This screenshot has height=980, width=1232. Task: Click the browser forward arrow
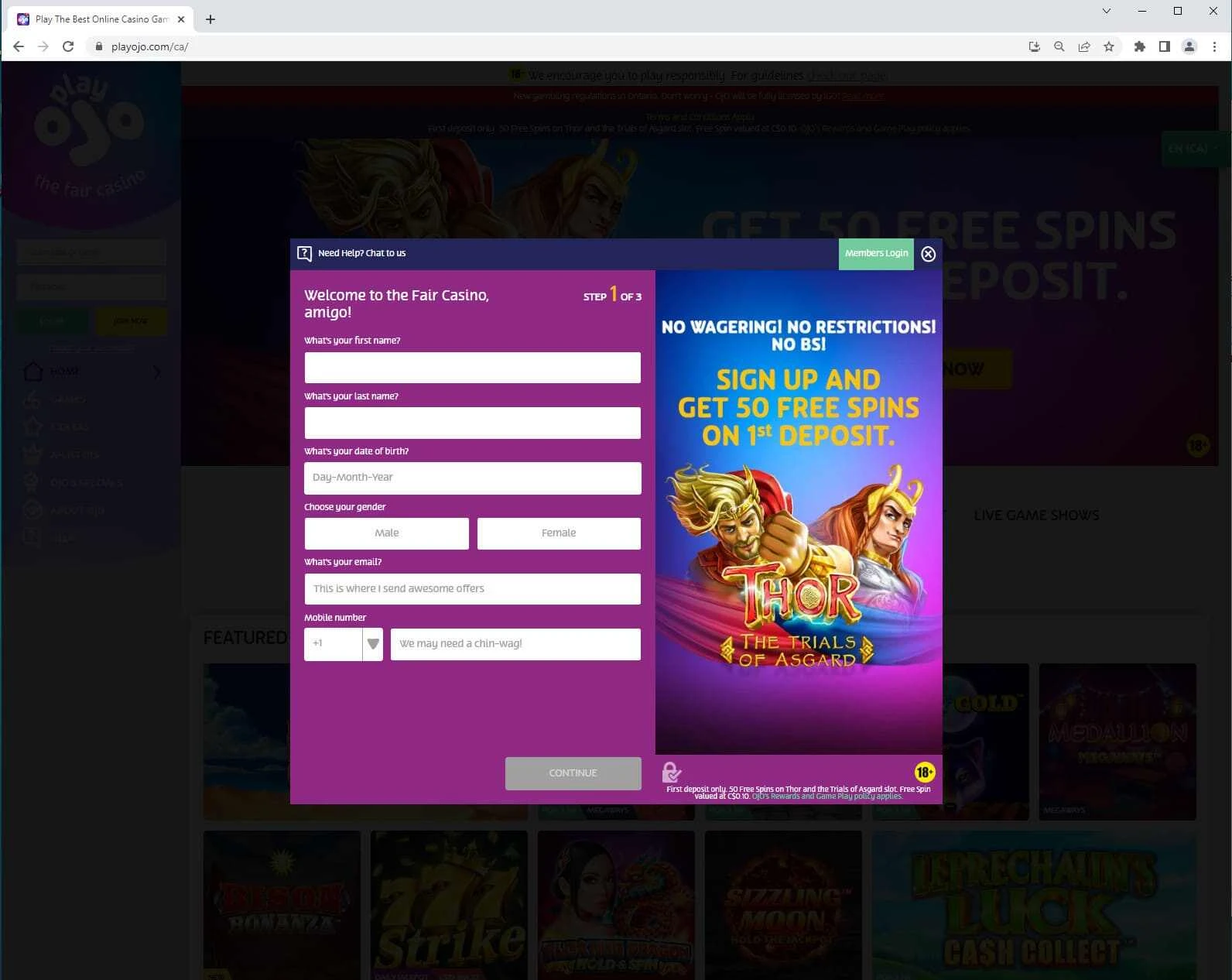(43, 46)
